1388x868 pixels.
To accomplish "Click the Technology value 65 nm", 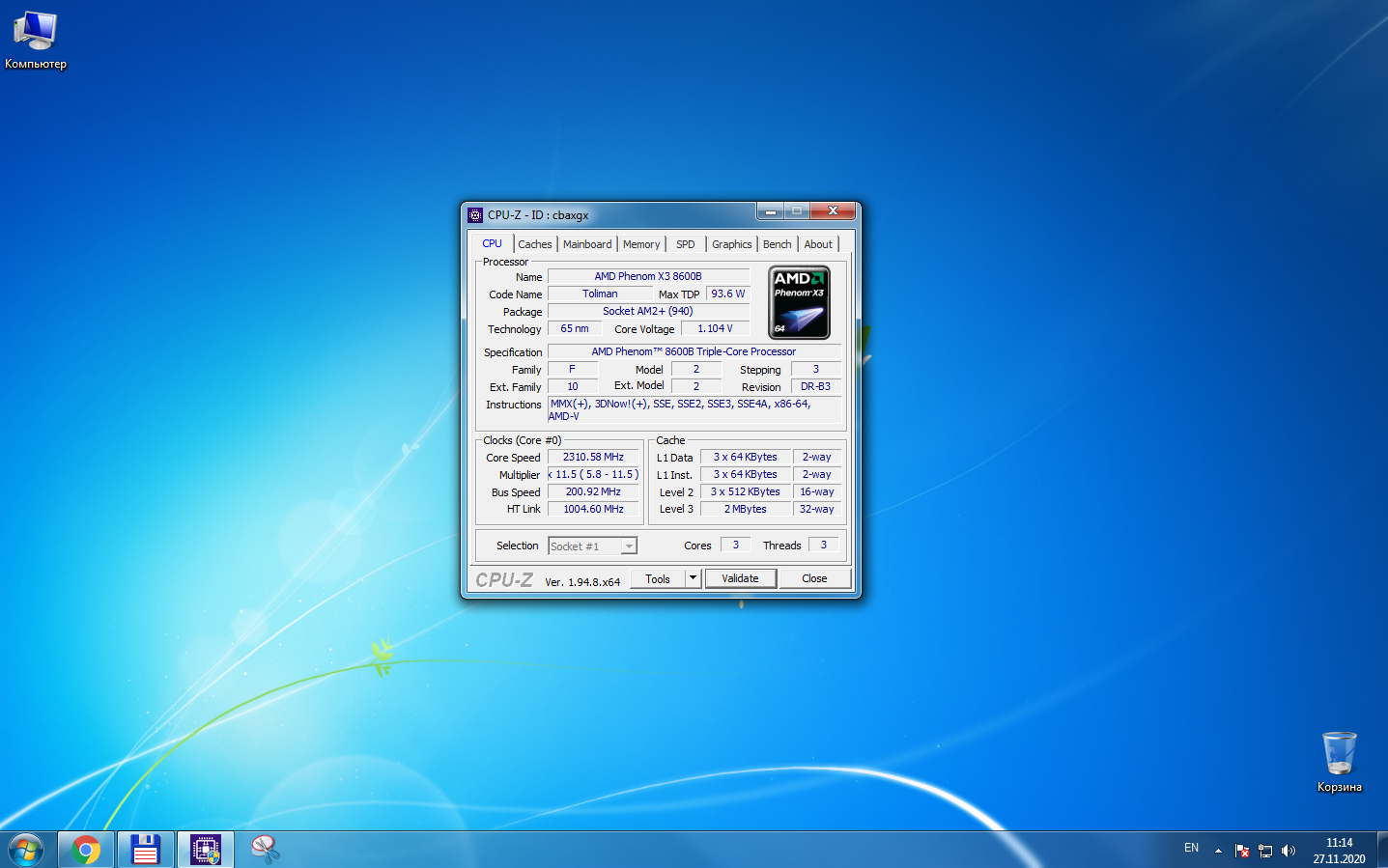I will [575, 328].
